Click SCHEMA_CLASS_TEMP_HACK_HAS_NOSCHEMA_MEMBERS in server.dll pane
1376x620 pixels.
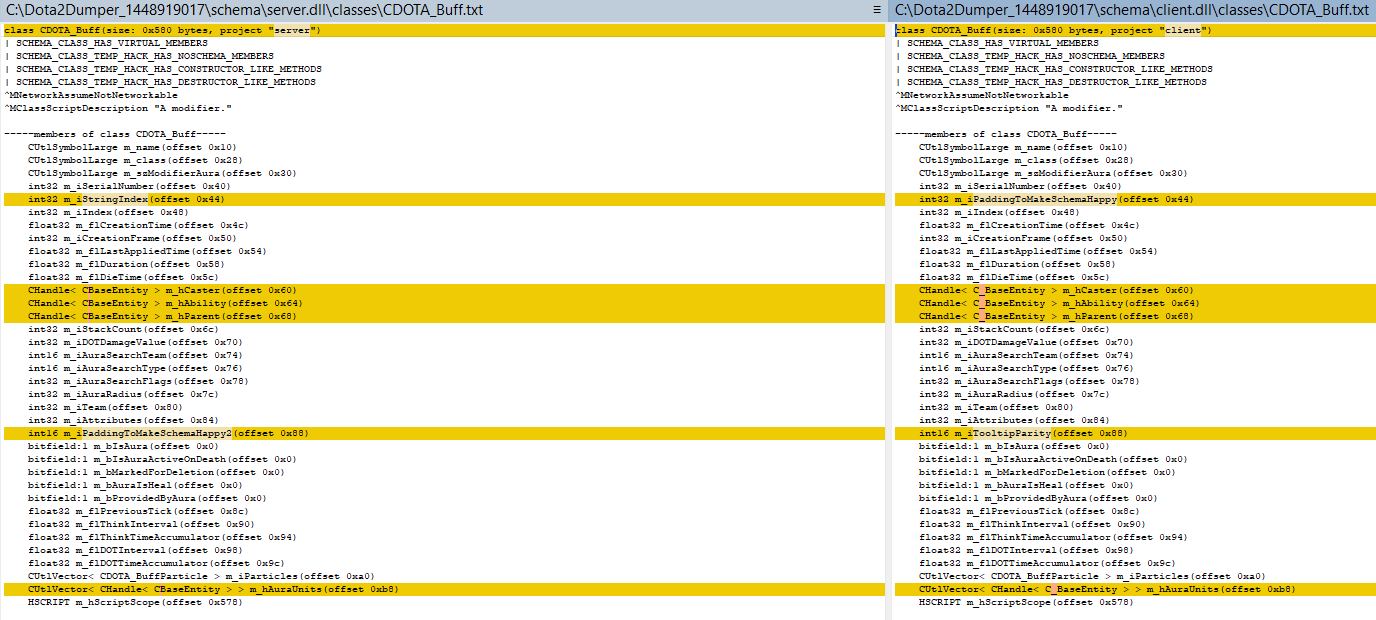tap(145, 56)
